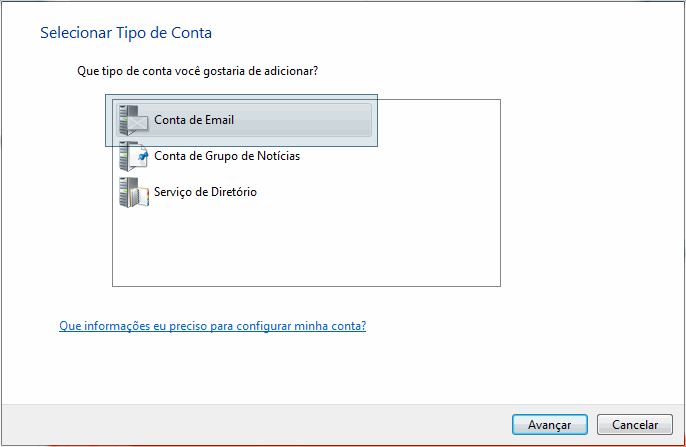
Task: Click the server tower in the Email icon
Action: 126,119
